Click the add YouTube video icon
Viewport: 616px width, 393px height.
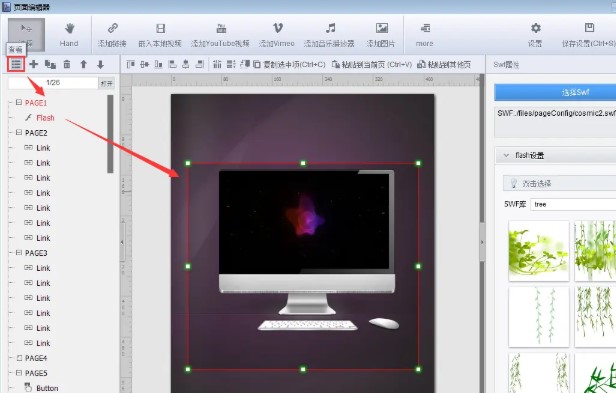[x=221, y=28]
